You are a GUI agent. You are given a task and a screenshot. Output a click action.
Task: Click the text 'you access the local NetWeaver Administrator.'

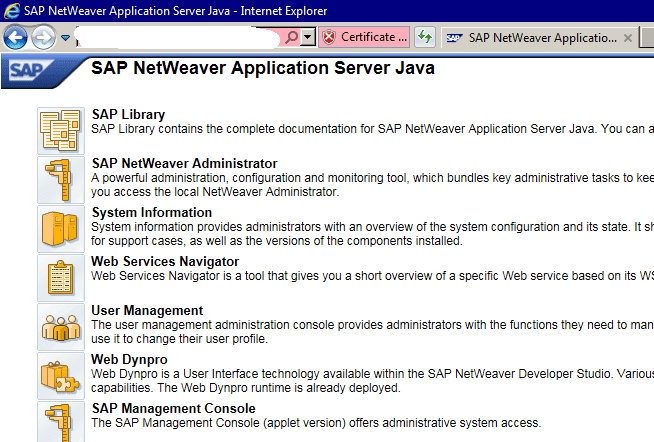point(215,192)
